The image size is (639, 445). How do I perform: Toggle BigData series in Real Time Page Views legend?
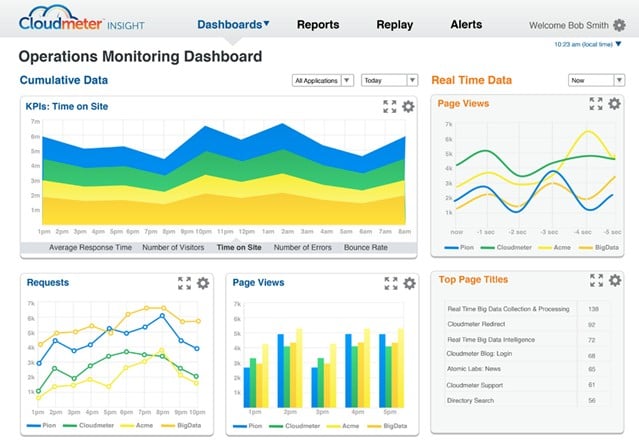coord(599,247)
